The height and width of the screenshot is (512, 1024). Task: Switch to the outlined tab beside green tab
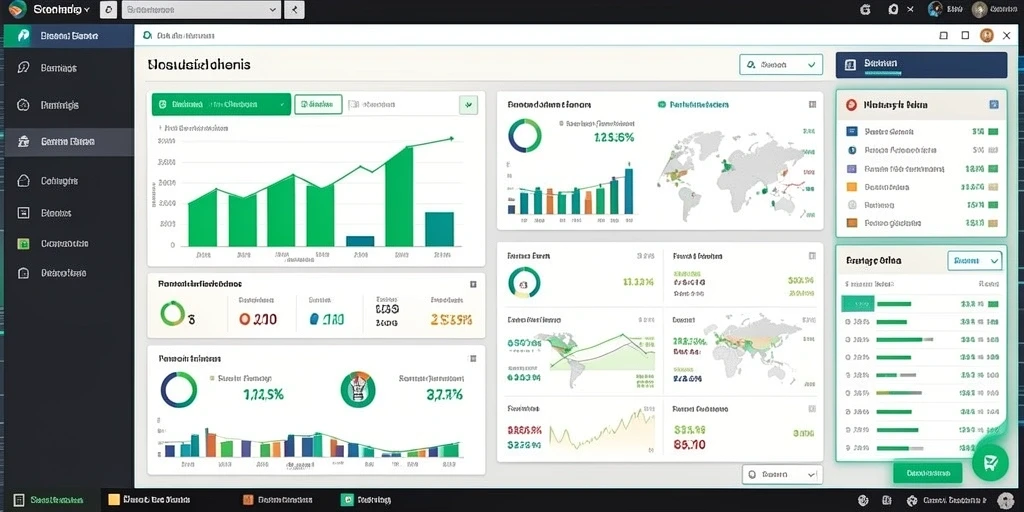[318, 104]
